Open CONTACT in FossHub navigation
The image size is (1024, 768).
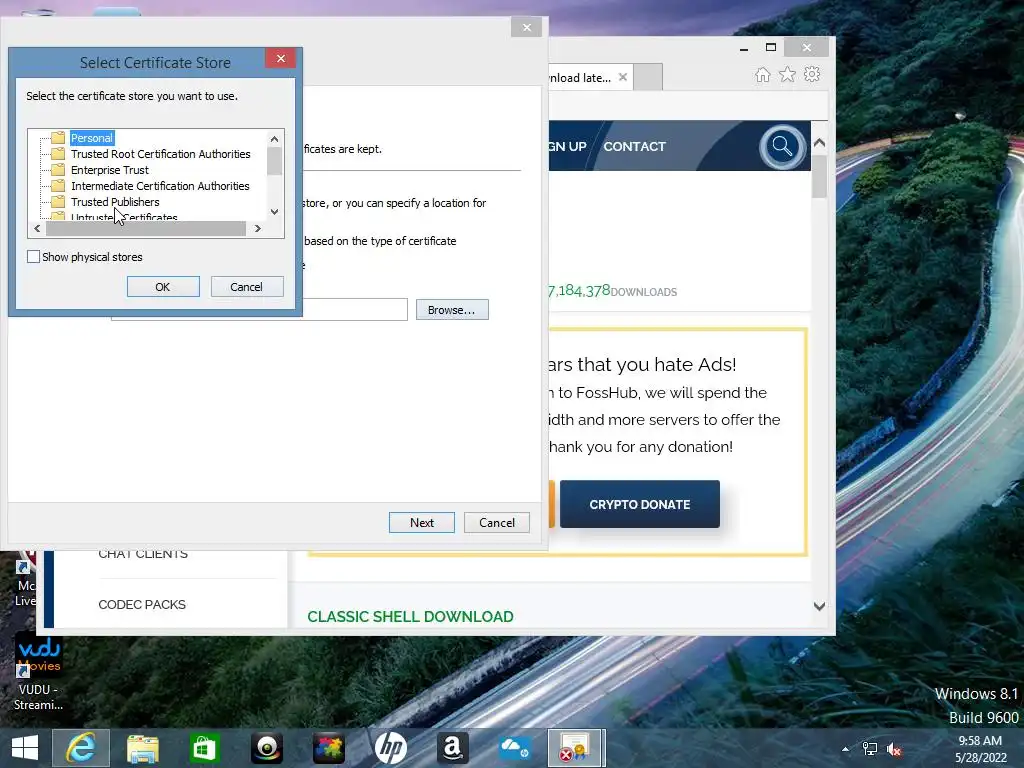[634, 146]
